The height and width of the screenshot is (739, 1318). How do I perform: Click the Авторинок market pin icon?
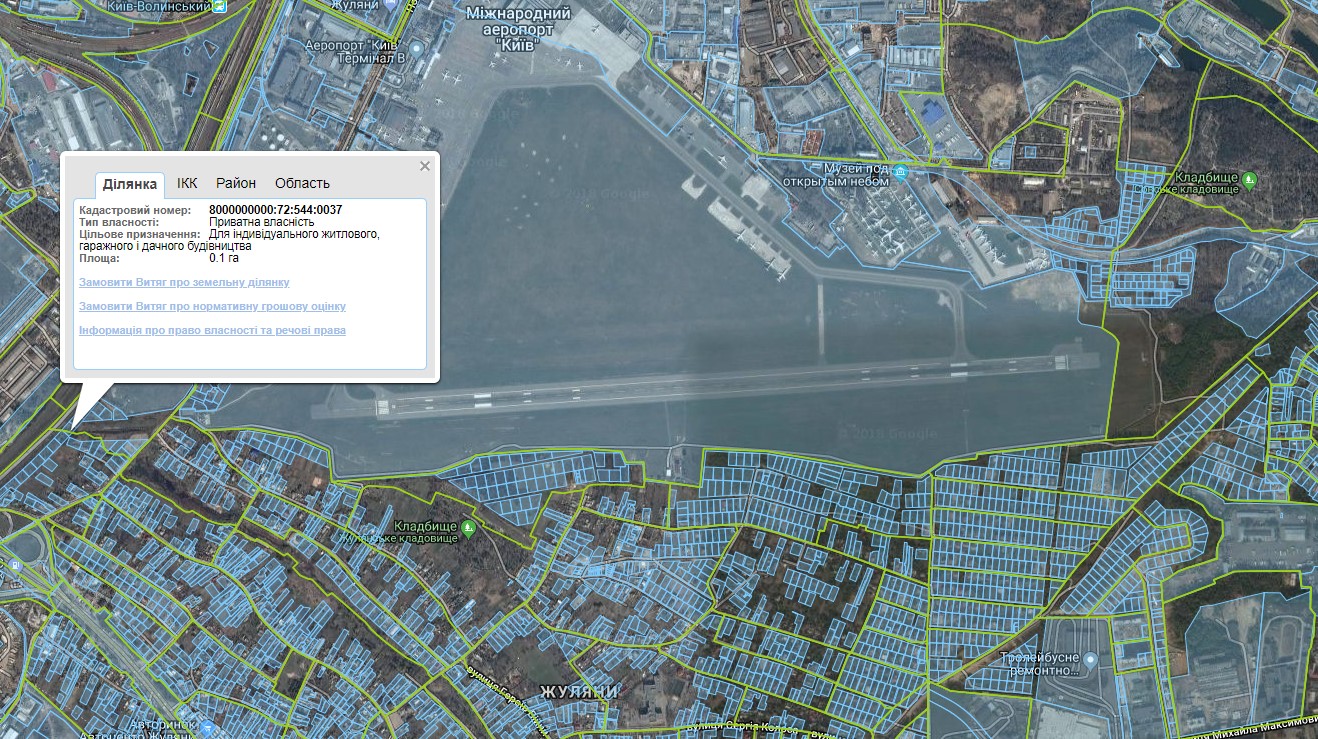pos(207,727)
